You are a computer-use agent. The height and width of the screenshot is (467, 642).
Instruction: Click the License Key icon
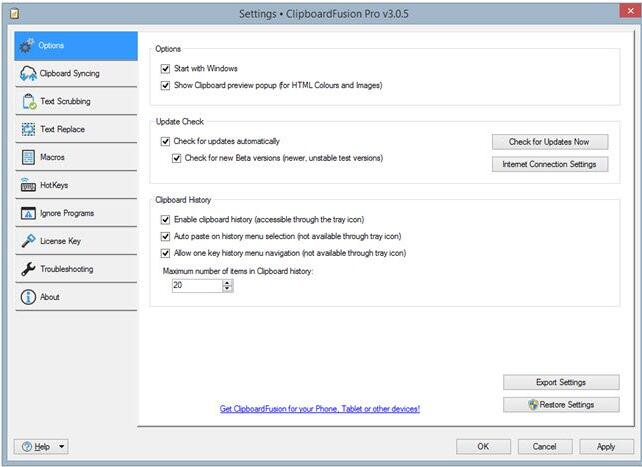click(28, 241)
